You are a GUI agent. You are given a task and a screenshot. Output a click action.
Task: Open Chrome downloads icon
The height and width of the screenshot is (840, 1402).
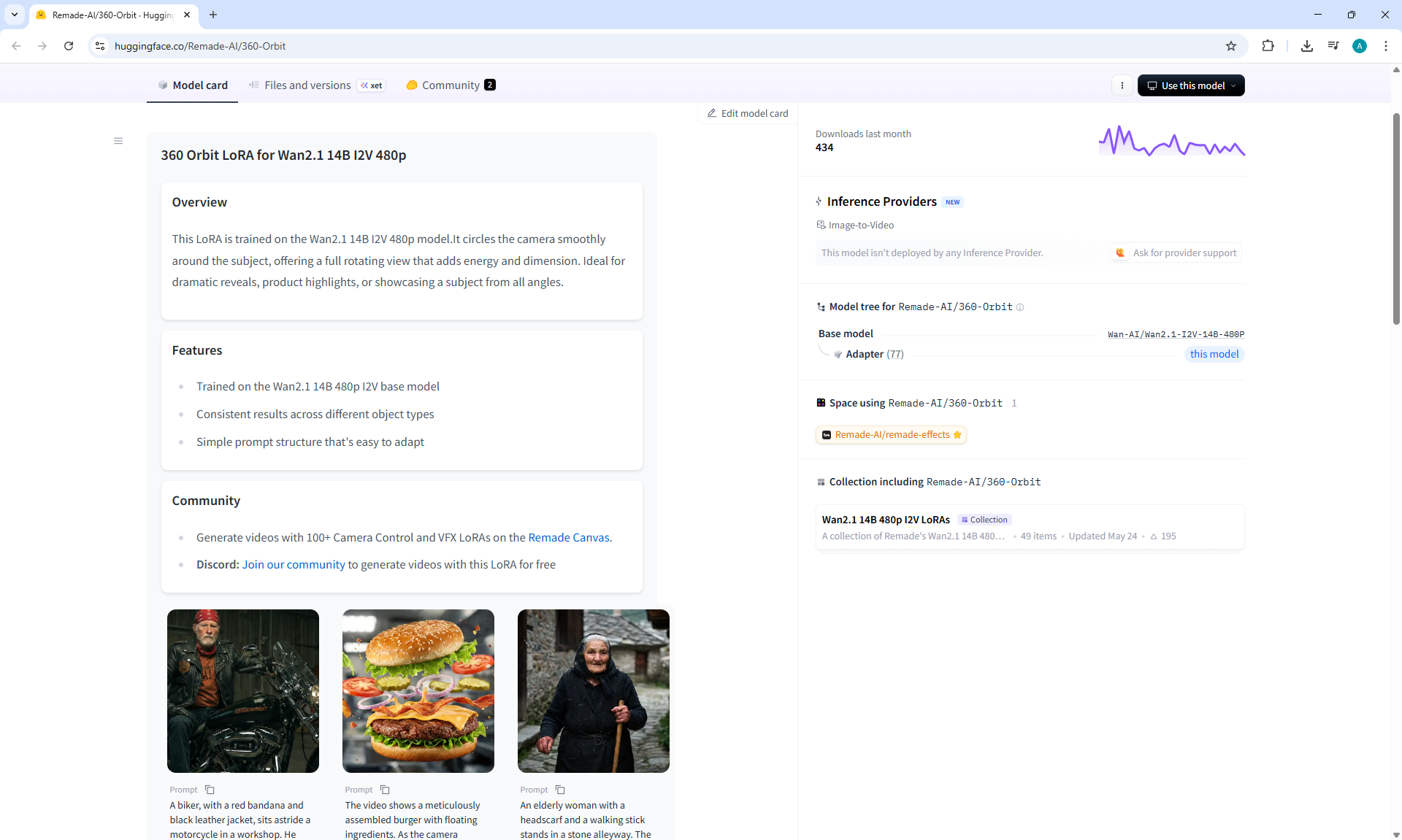[x=1306, y=46]
